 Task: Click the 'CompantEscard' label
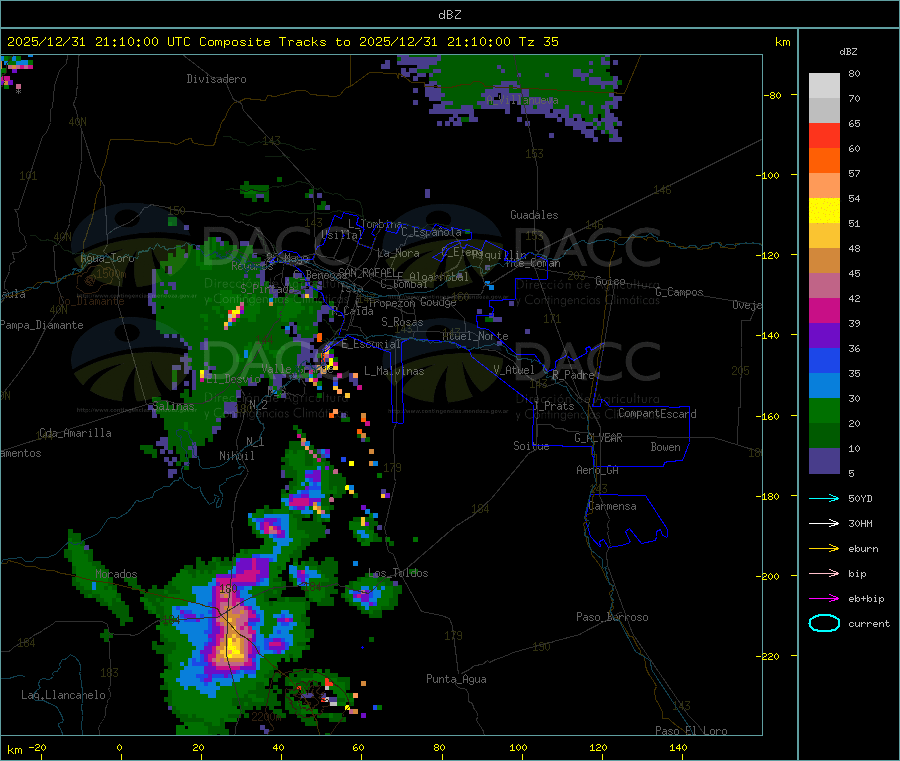click(657, 414)
